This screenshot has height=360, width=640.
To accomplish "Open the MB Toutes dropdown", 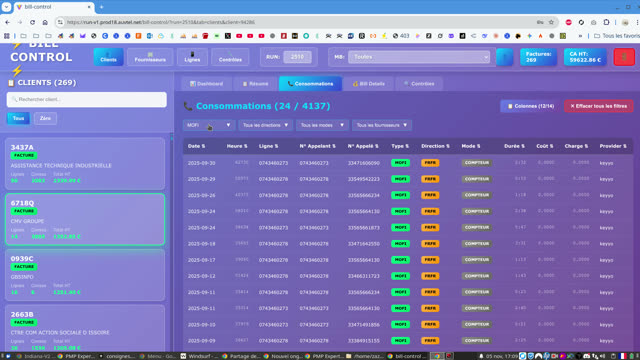I will coord(419,57).
